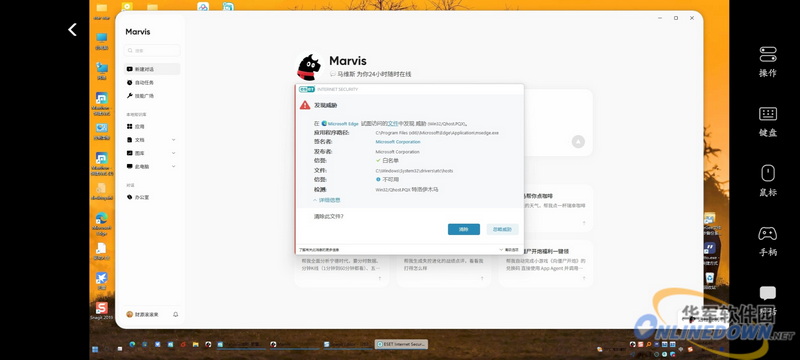Image resolution: width=800 pixels, height=360 pixels.
Task: Open 新建对话 in Marvis sidebar
Action: (x=152, y=69)
